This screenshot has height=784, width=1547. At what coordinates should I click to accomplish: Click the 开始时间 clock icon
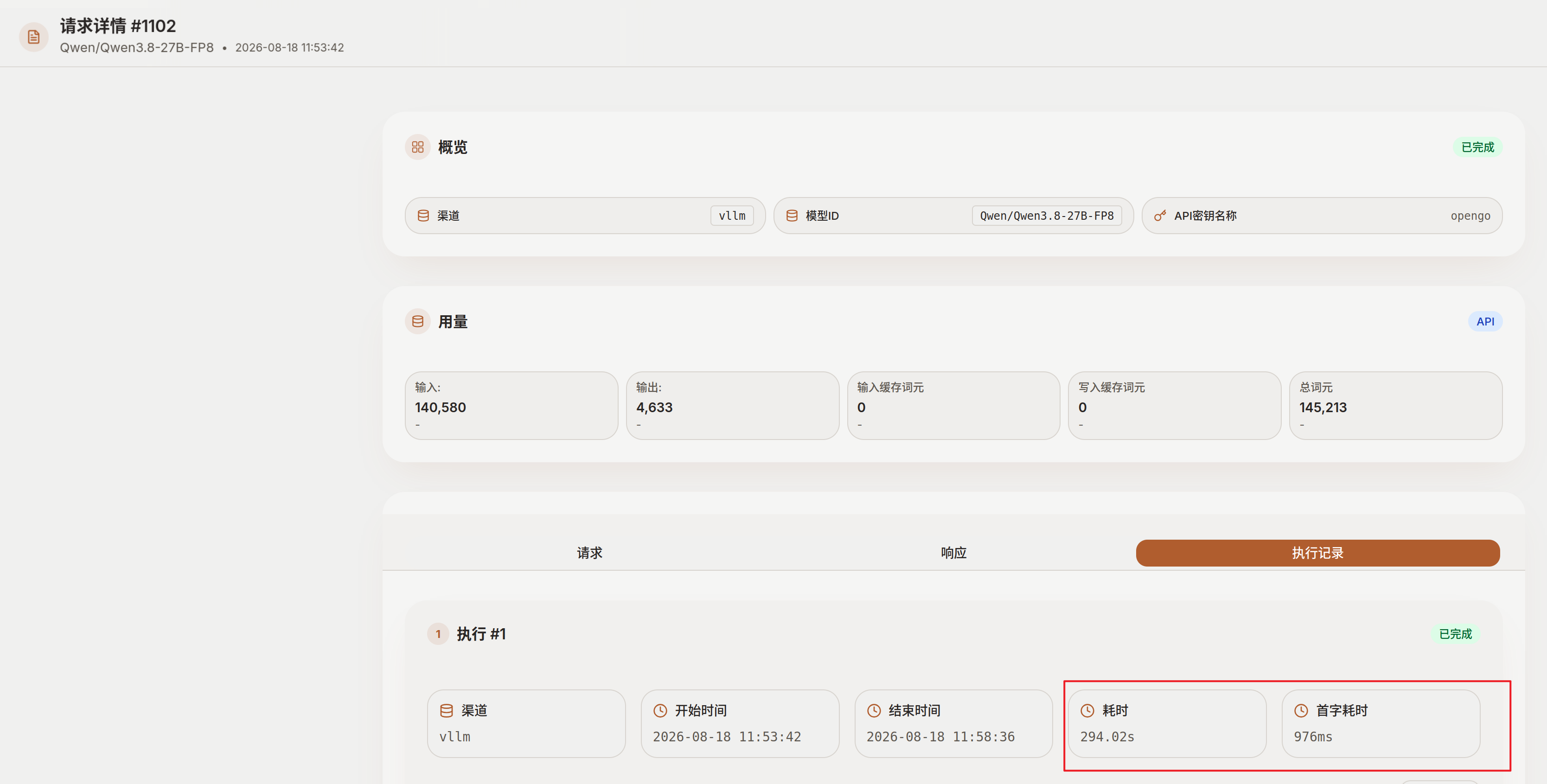(660, 711)
